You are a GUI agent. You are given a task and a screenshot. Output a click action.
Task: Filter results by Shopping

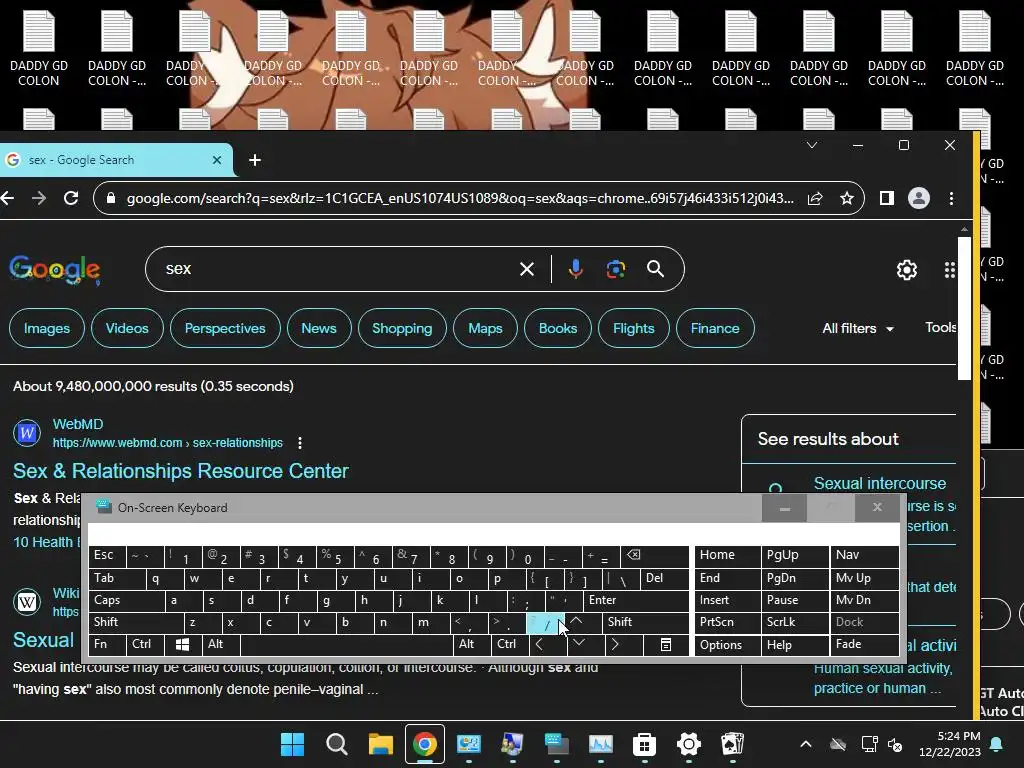point(402,328)
